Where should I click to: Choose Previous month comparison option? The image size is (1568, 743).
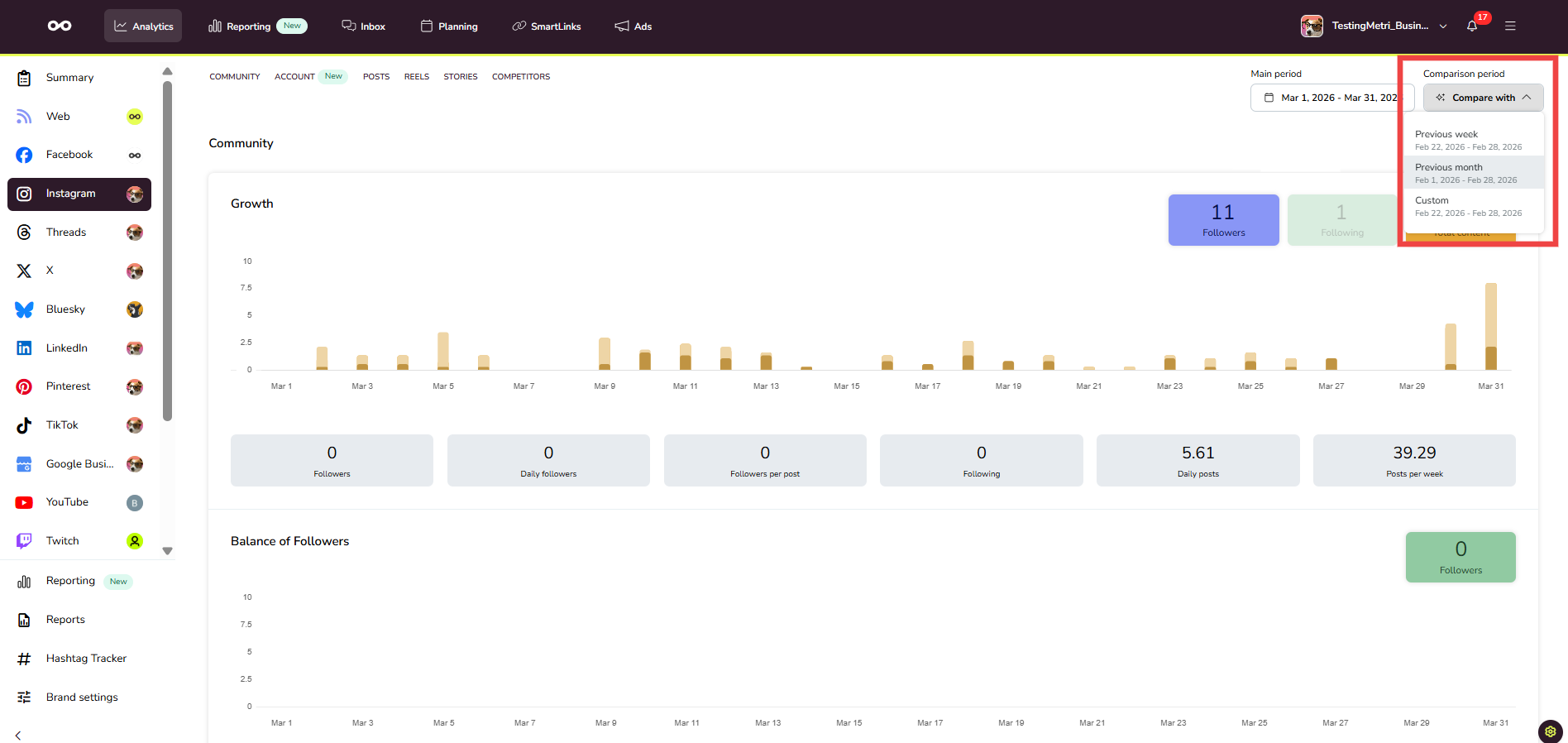click(x=1474, y=173)
